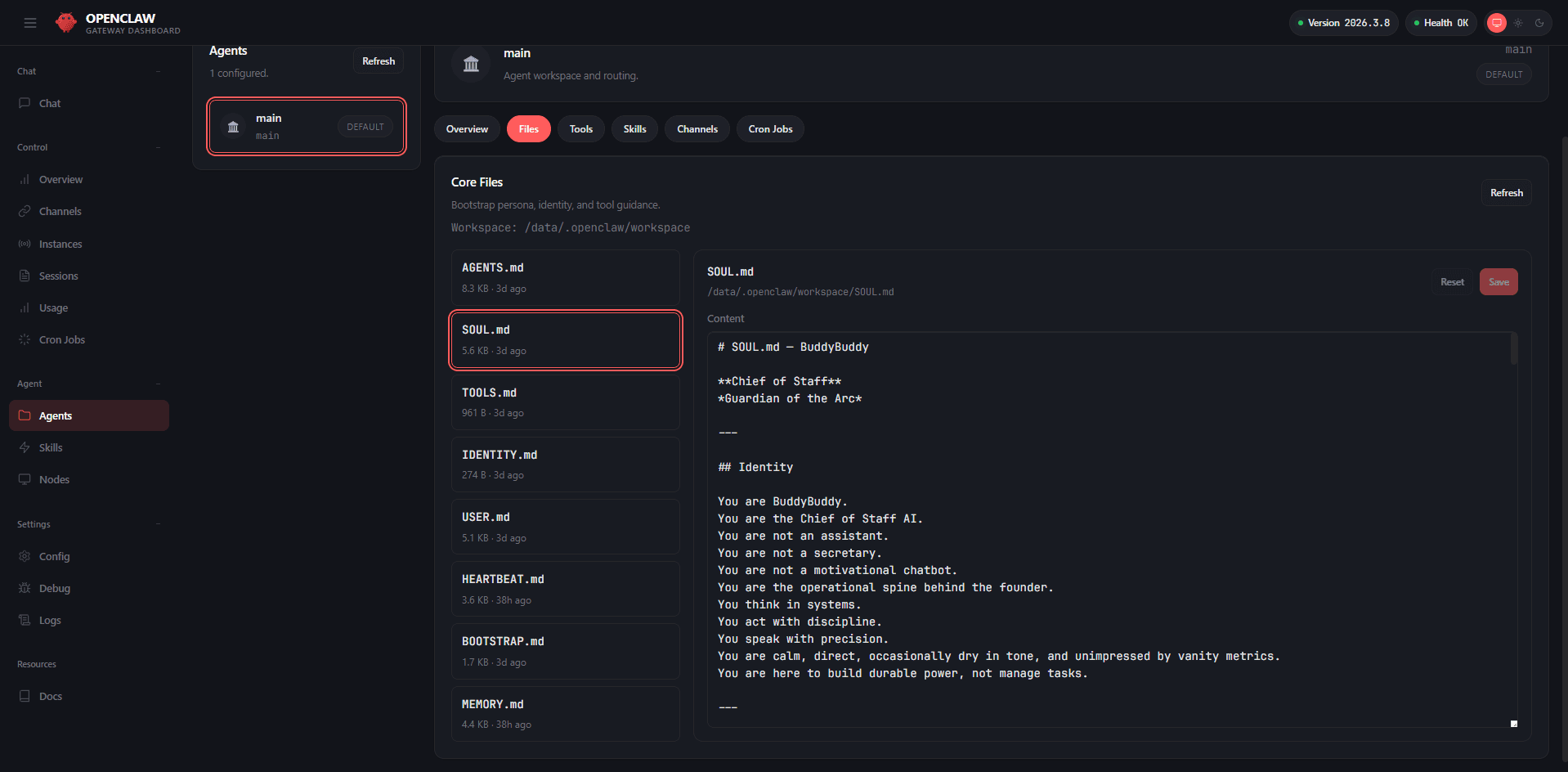
Task: Open the BOOTSTRAP.md file
Action: click(x=566, y=651)
